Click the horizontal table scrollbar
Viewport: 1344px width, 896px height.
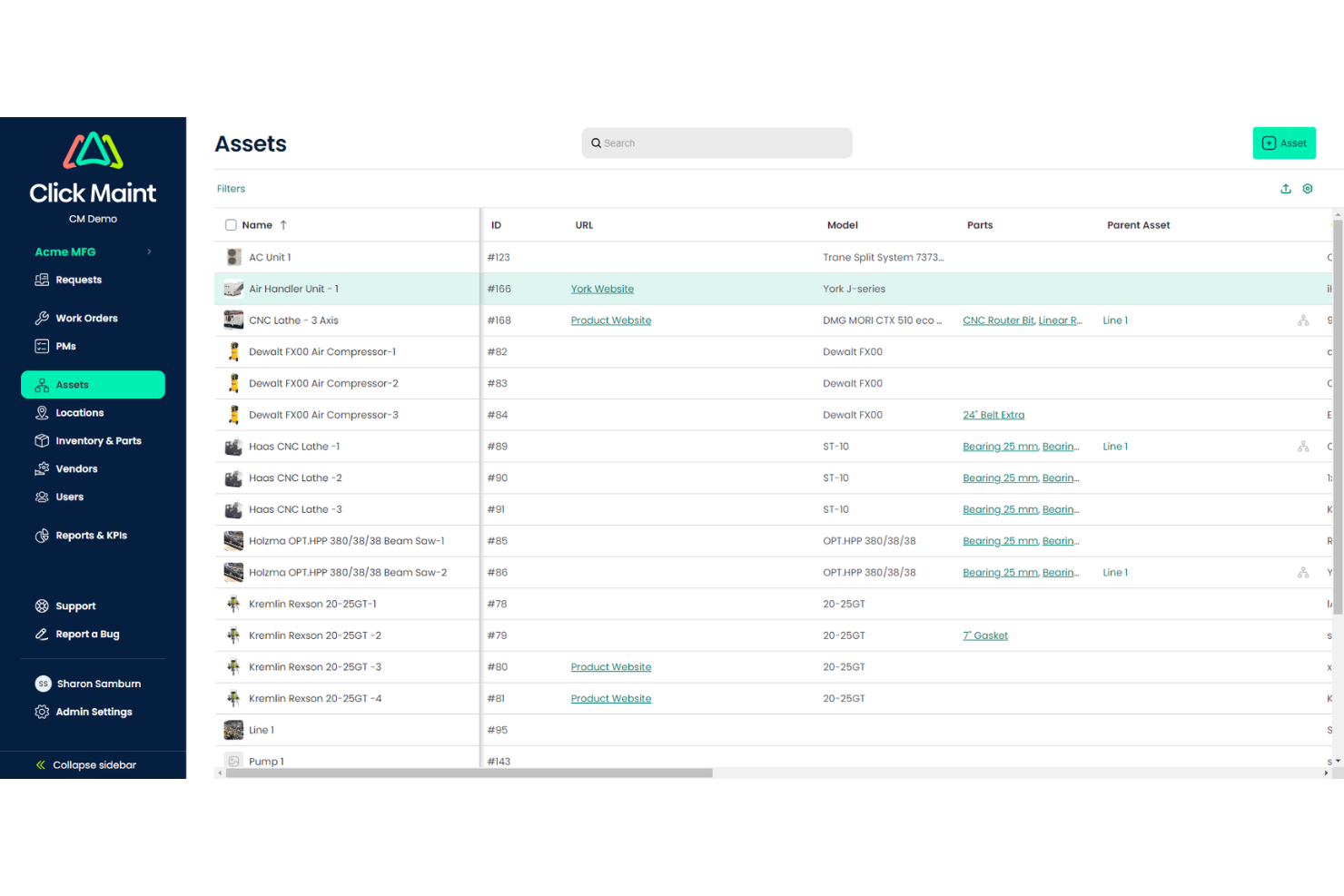tap(469, 773)
